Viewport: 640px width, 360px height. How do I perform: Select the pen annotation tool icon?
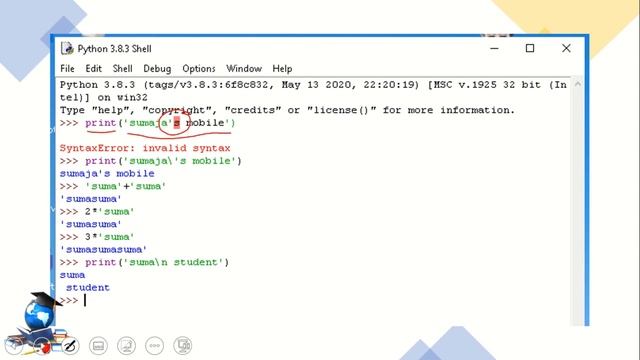tap(70, 346)
